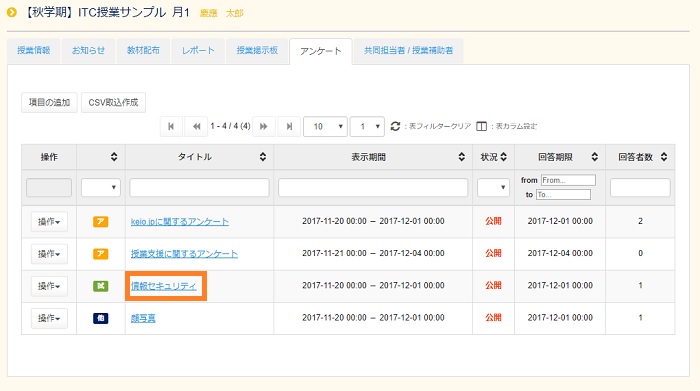The height and width of the screenshot is (391, 700).
Task: Go to last page of the table
Action: pos(289,126)
